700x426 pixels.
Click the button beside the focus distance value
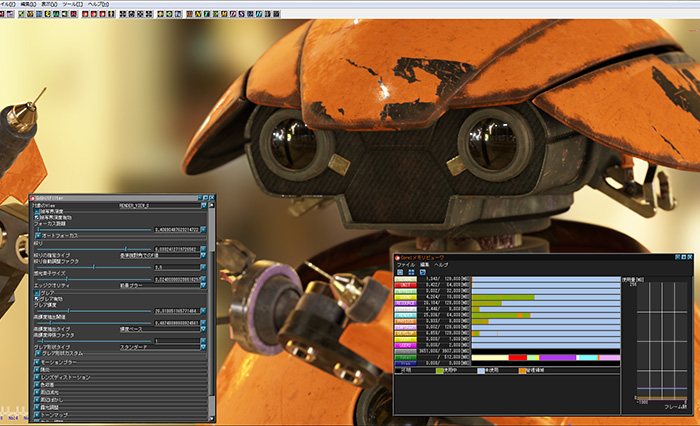tap(203, 229)
